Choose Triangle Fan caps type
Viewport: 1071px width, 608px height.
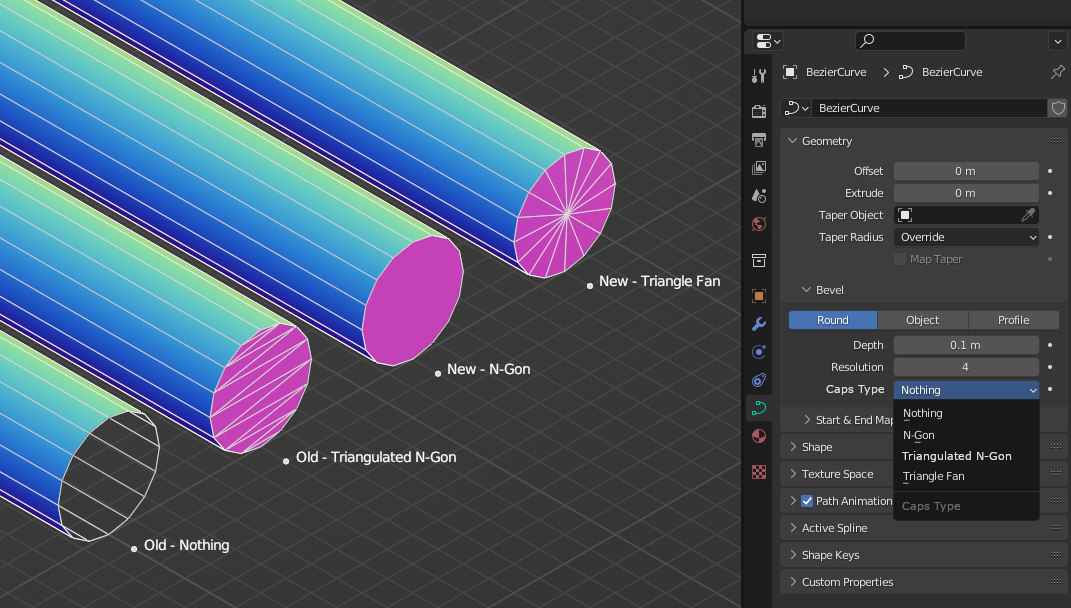(966, 476)
